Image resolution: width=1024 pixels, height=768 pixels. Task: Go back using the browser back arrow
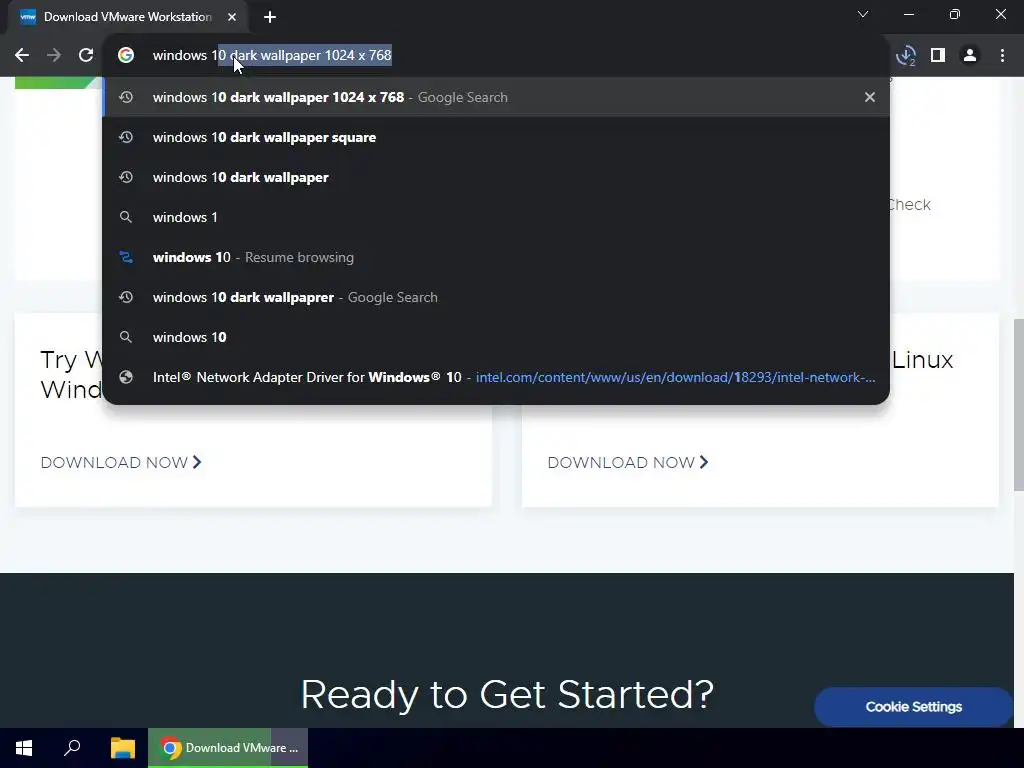(22, 56)
